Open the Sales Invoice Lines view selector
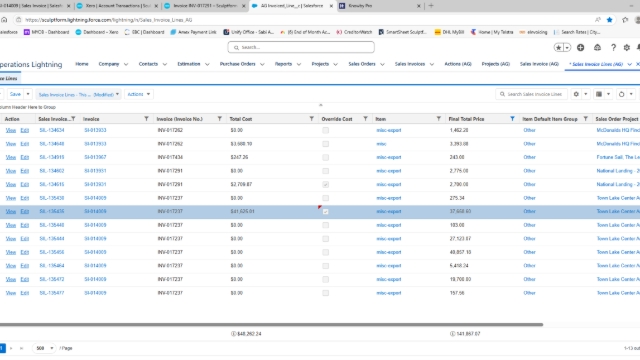This screenshot has width=640, height=360. (x=78, y=94)
